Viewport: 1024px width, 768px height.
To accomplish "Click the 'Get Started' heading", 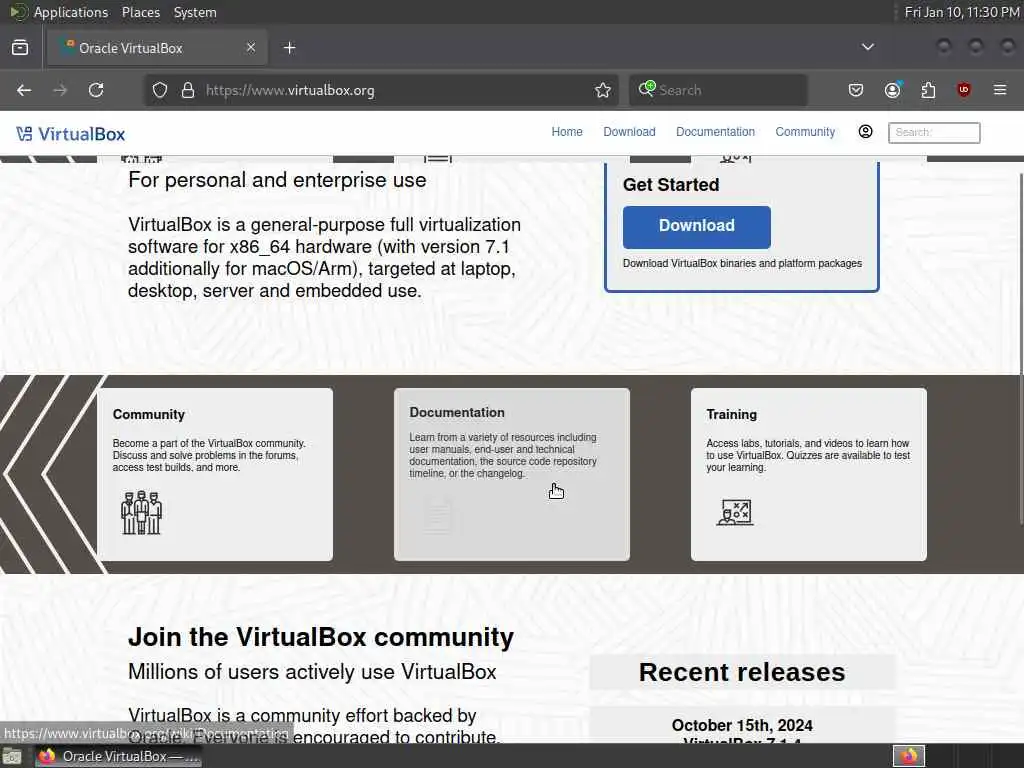I will tap(671, 185).
